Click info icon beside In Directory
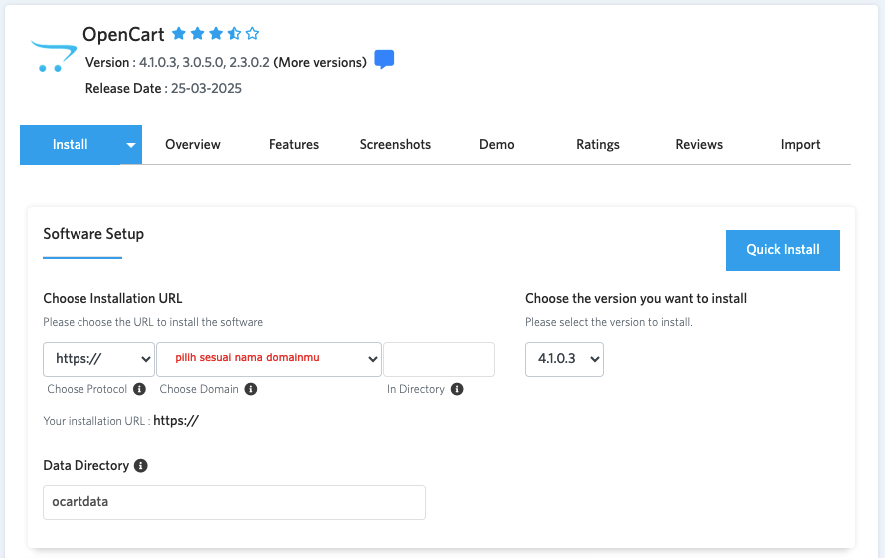This screenshot has width=885, height=558. pyautogui.click(x=457, y=389)
